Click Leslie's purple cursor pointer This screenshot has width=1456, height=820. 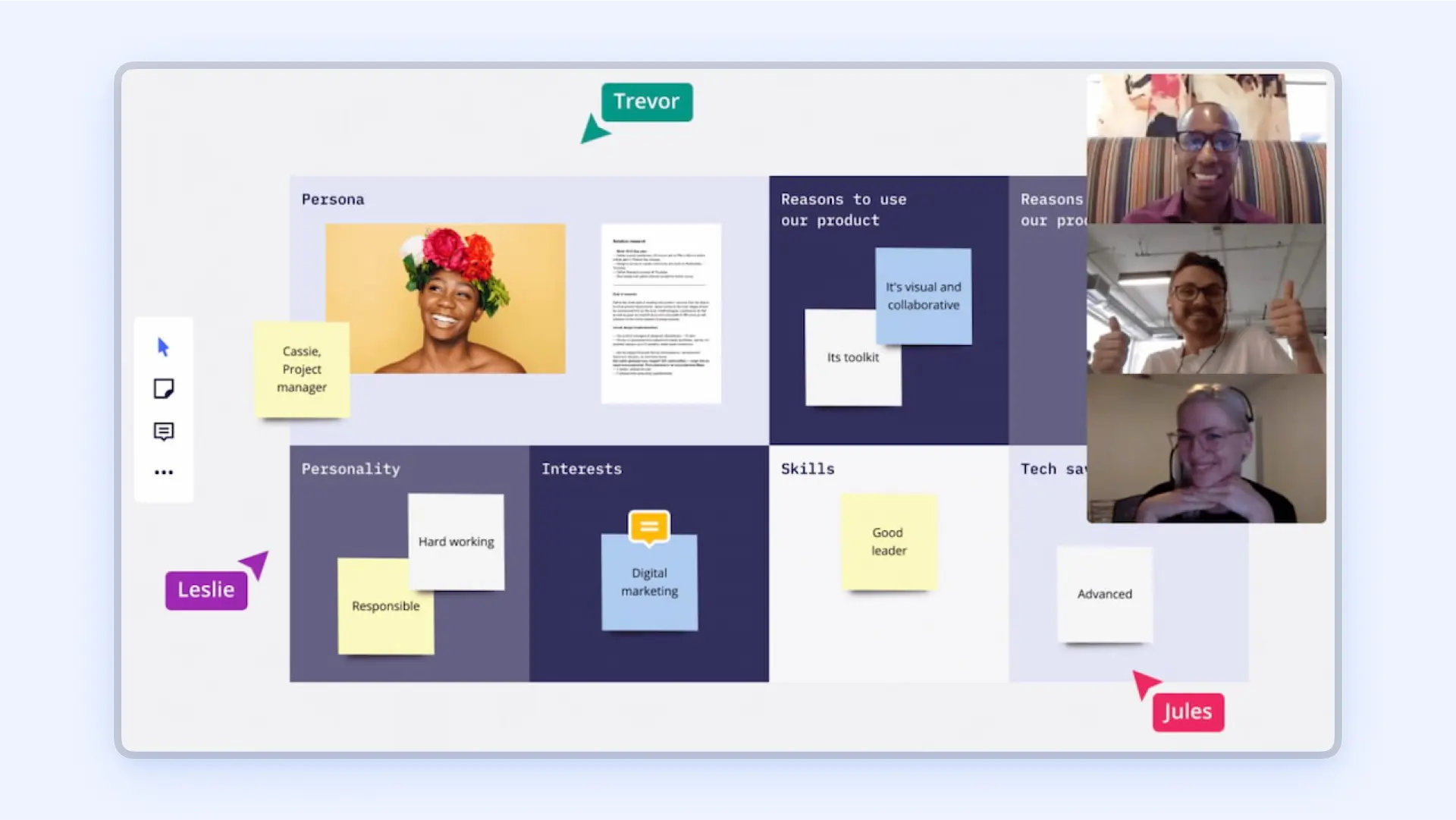pyautogui.click(x=256, y=563)
